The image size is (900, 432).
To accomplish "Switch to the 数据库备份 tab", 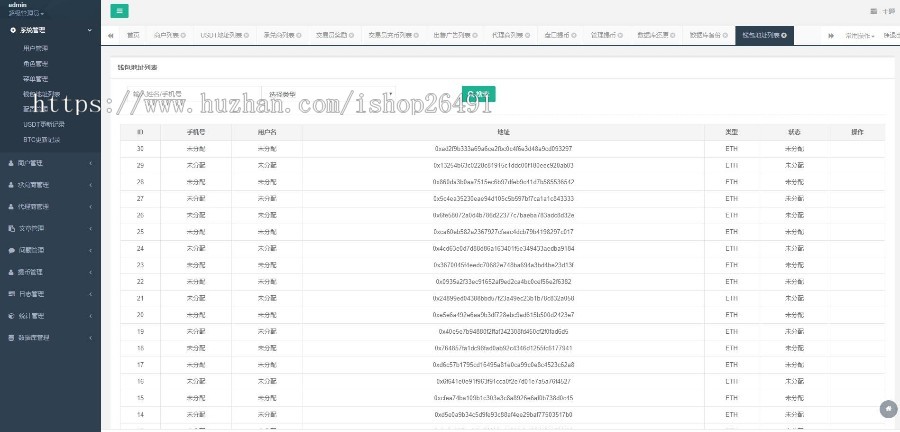I will point(709,36).
